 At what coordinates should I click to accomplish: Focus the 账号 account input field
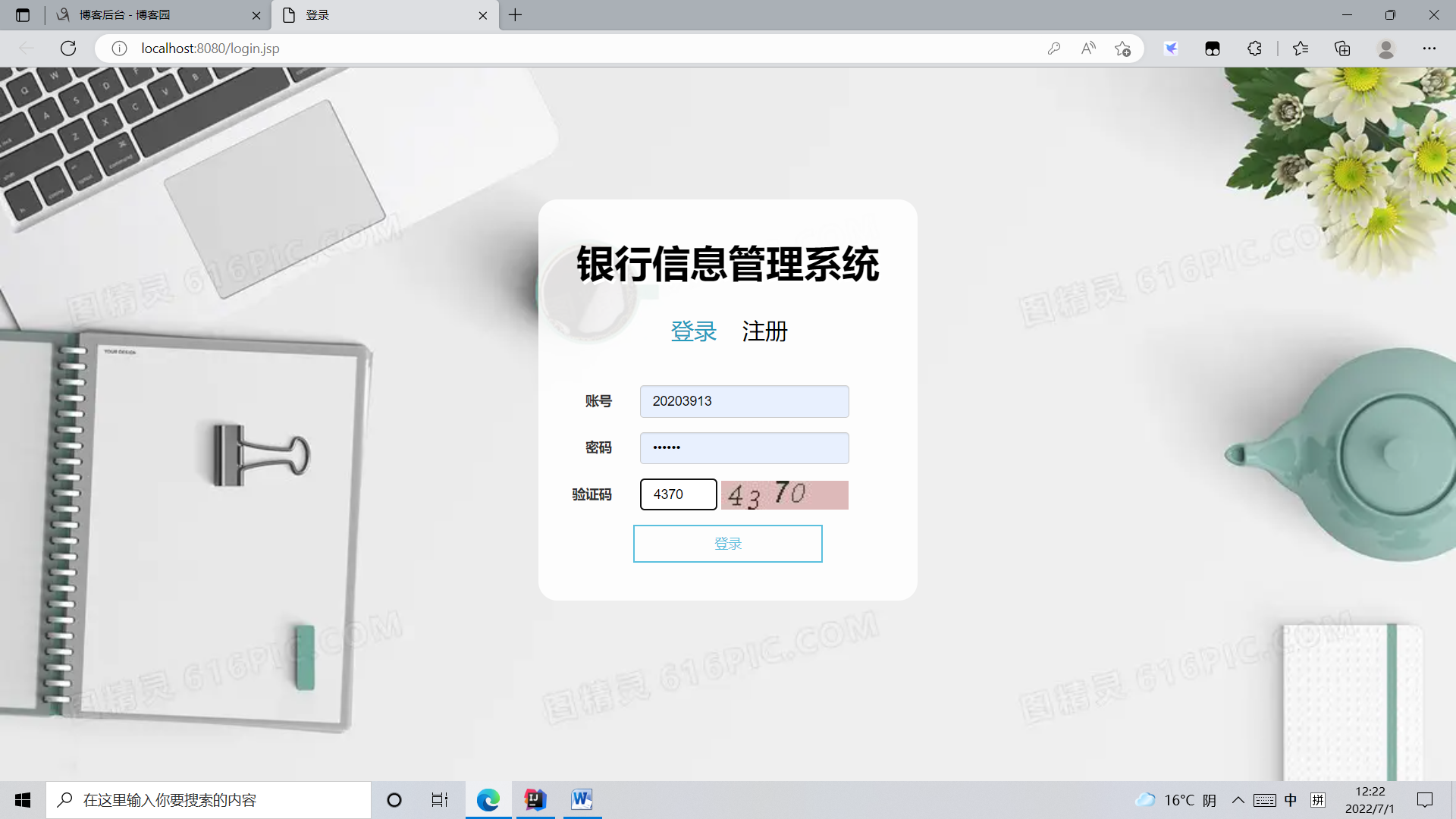pos(744,401)
